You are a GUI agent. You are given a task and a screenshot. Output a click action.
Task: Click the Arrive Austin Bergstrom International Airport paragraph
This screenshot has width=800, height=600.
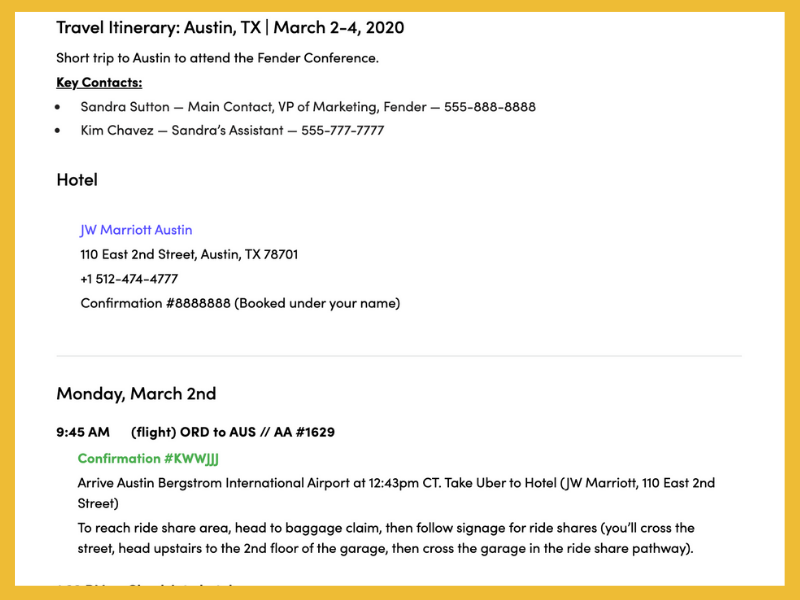(396, 493)
